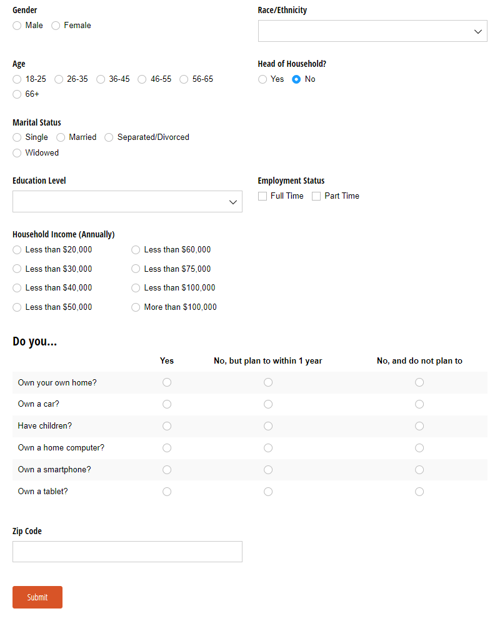Pick 'plan within 1 year' for Own a car
500x621 pixels.
point(268,404)
